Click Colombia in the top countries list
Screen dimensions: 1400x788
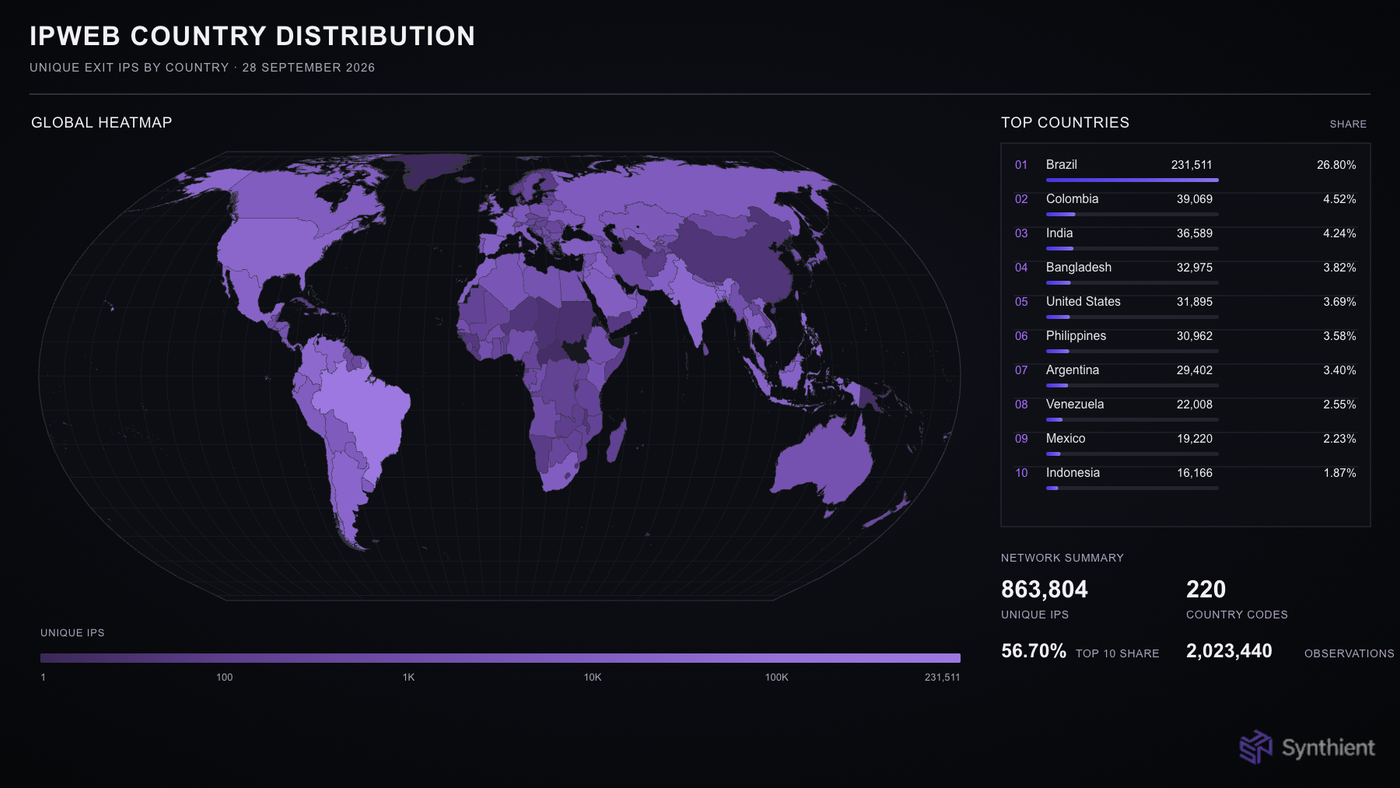click(1072, 199)
